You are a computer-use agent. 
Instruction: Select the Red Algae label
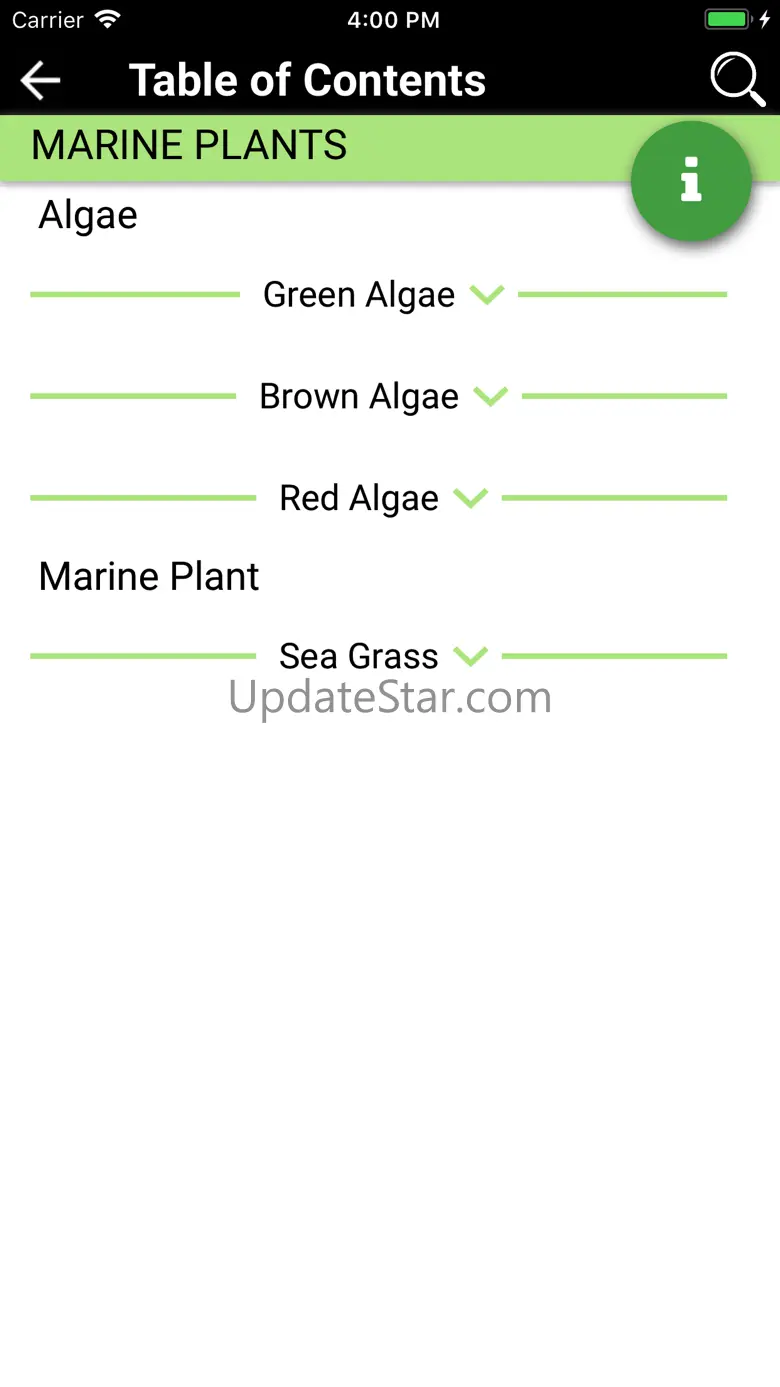[x=358, y=498]
